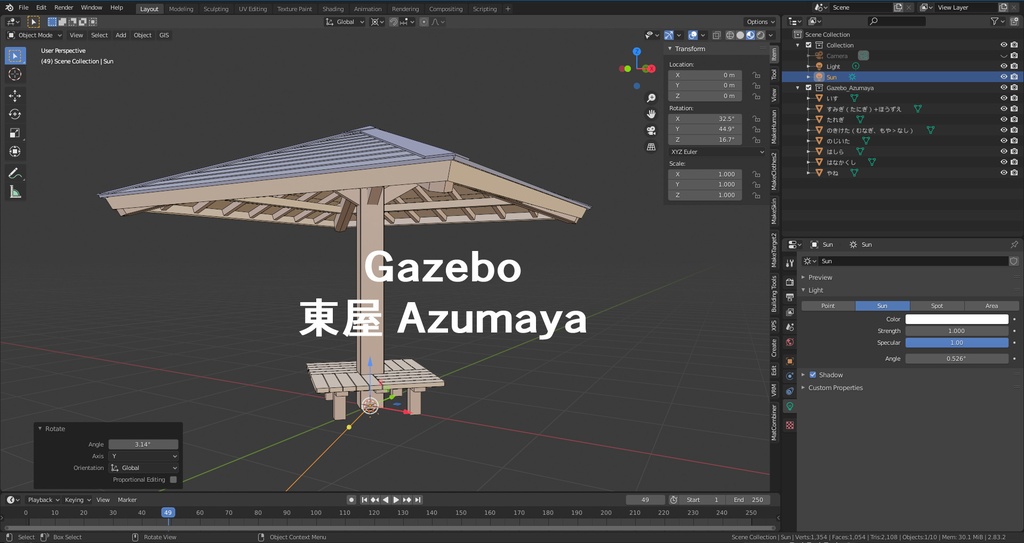The height and width of the screenshot is (543, 1024).
Task: Open the Global orientation dropdown in header
Action: point(345,22)
